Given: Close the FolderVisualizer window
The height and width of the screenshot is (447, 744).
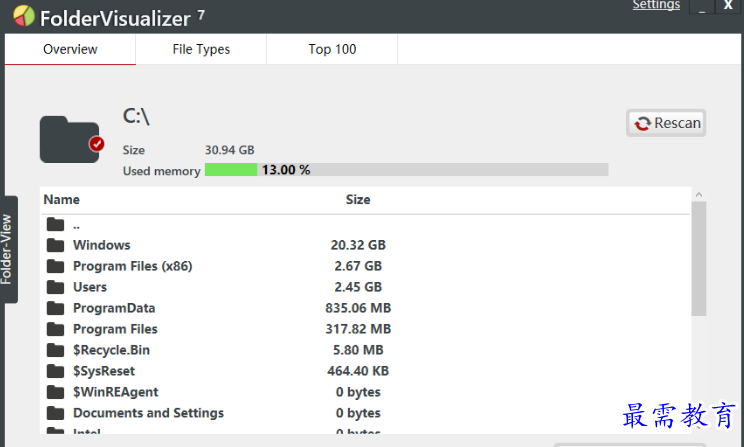Looking at the screenshot, I should [728, 6].
